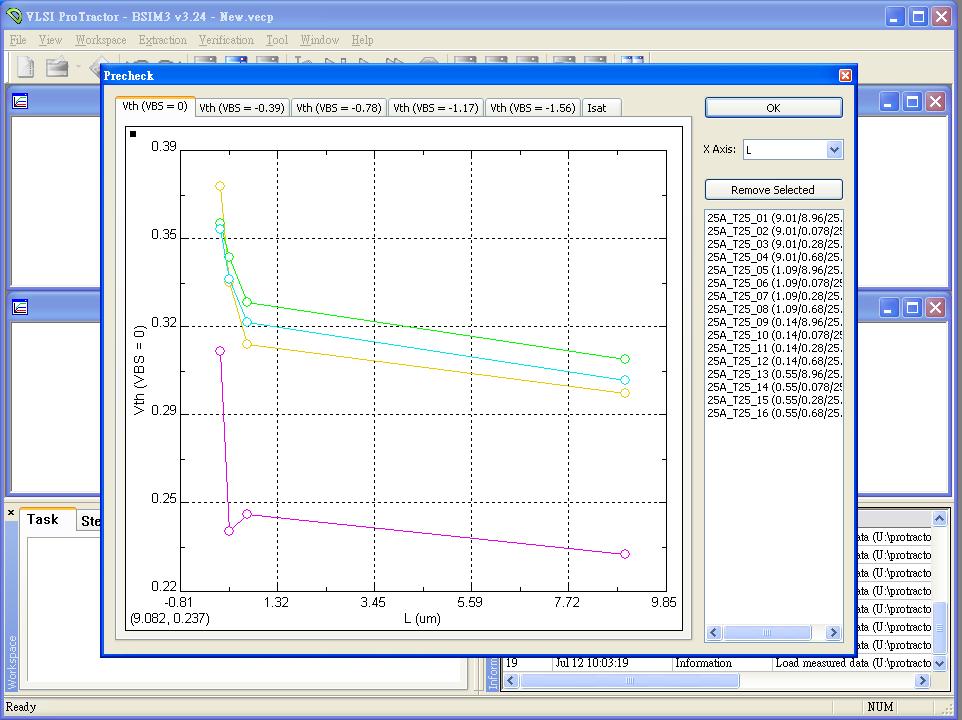Select the Vth (VBS = -1.56) tab
The width and height of the screenshot is (962, 720).
click(533, 108)
